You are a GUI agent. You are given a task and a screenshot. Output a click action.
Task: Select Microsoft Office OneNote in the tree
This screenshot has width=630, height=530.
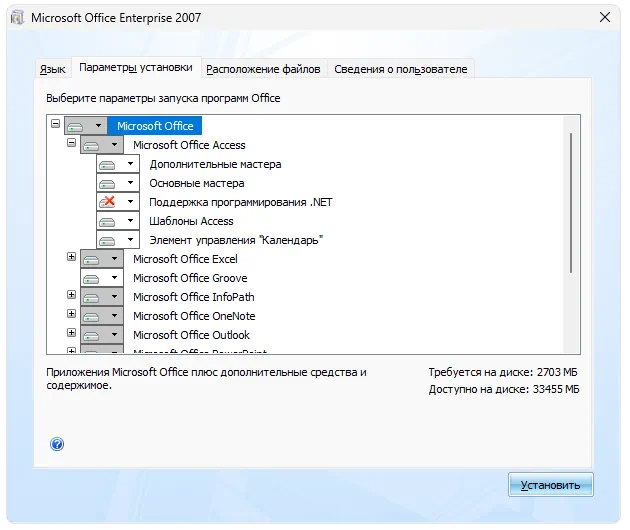tap(194, 316)
